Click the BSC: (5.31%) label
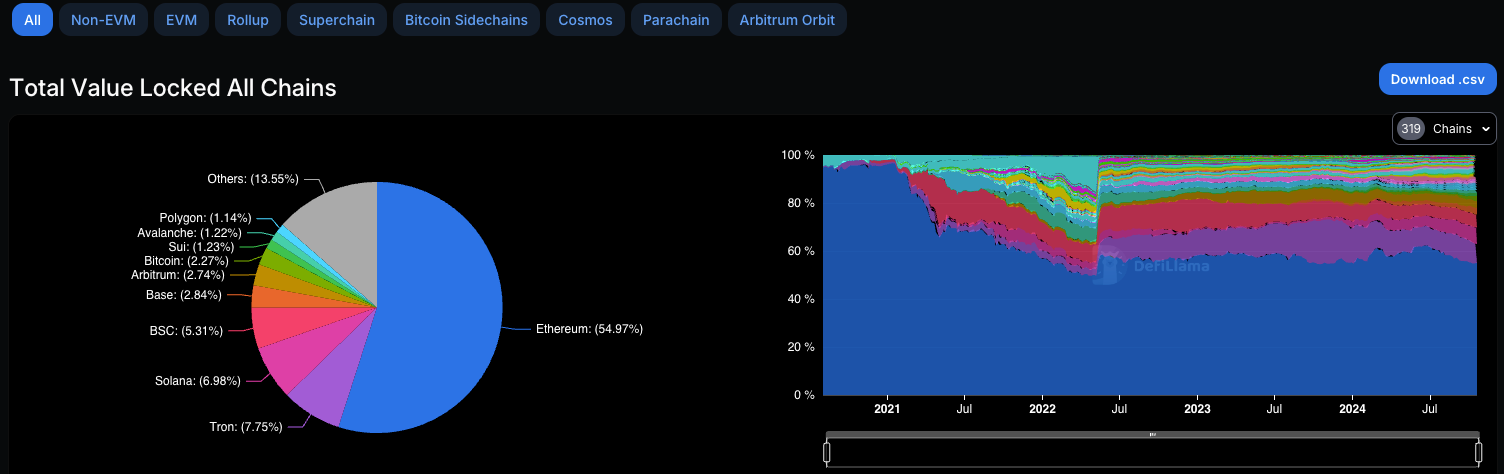 pyautogui.click(x=185, y=330)
